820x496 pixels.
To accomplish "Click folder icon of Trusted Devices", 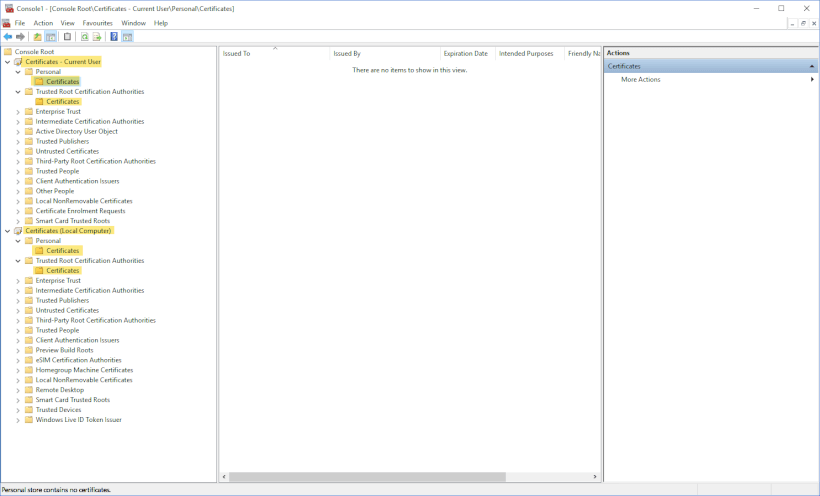I will (29, 410).
